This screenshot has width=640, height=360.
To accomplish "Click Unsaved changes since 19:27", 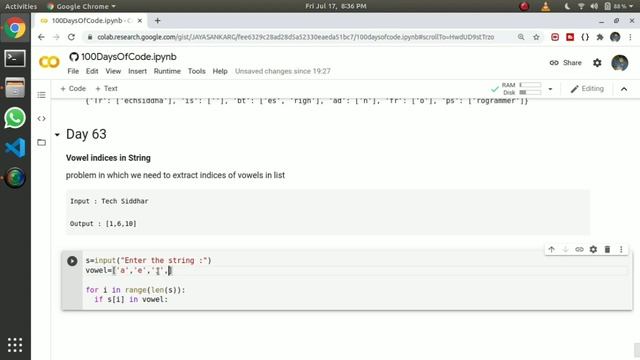I will tap(282, 71).
